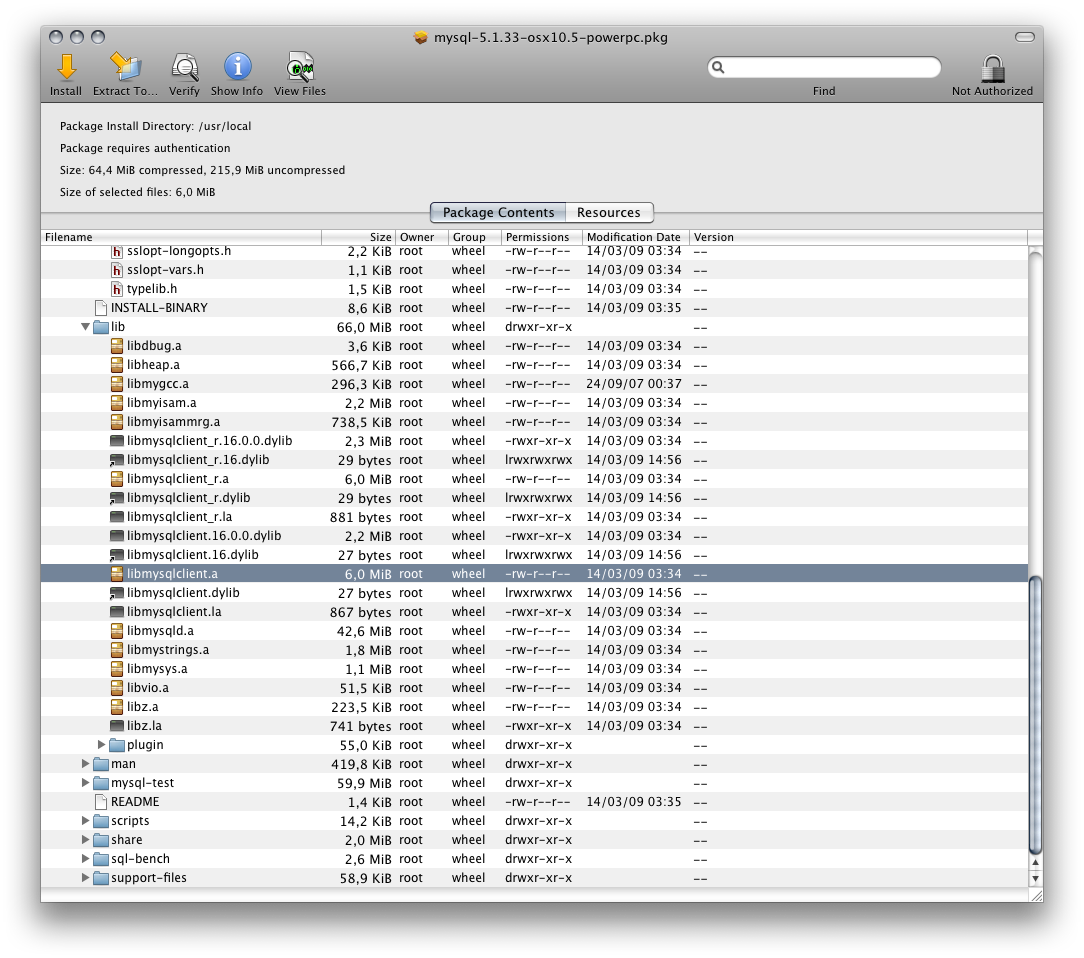Select the libmyisammrg.a row
The height and width of the screenshot is (958, 1084).
click(534, 422)
